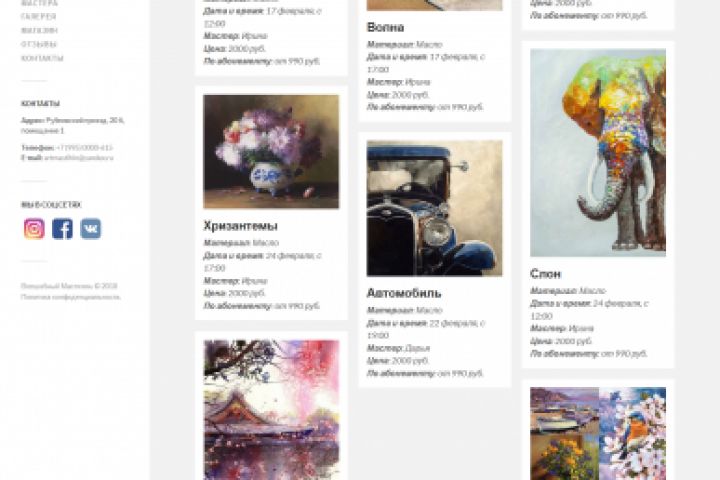Open the collage with bird painting

click(x=598, y=434)
